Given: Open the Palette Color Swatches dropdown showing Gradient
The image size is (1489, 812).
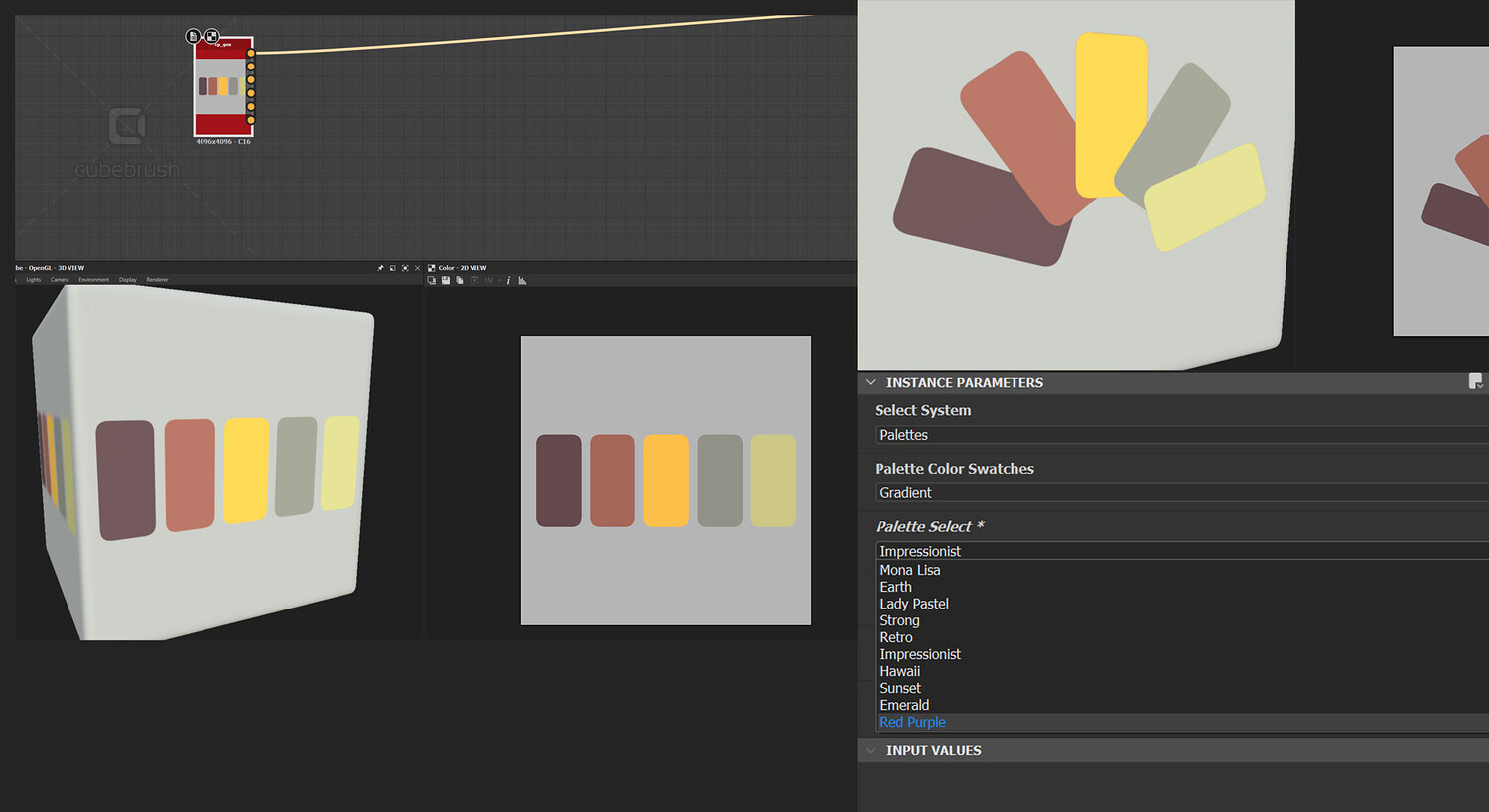Looking at the screenshot, I should (1092, 492).
